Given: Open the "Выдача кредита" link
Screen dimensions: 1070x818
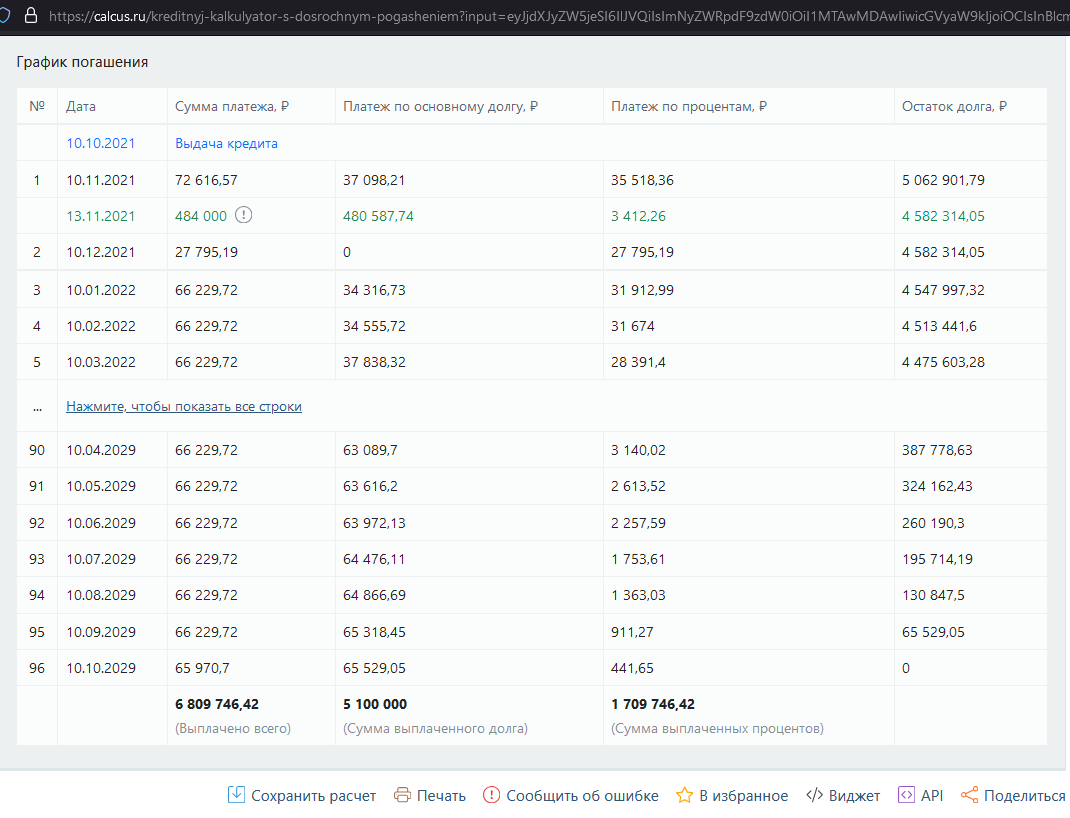Looking at the screenshot, I should pyautogui.click(x=226, y=143).
